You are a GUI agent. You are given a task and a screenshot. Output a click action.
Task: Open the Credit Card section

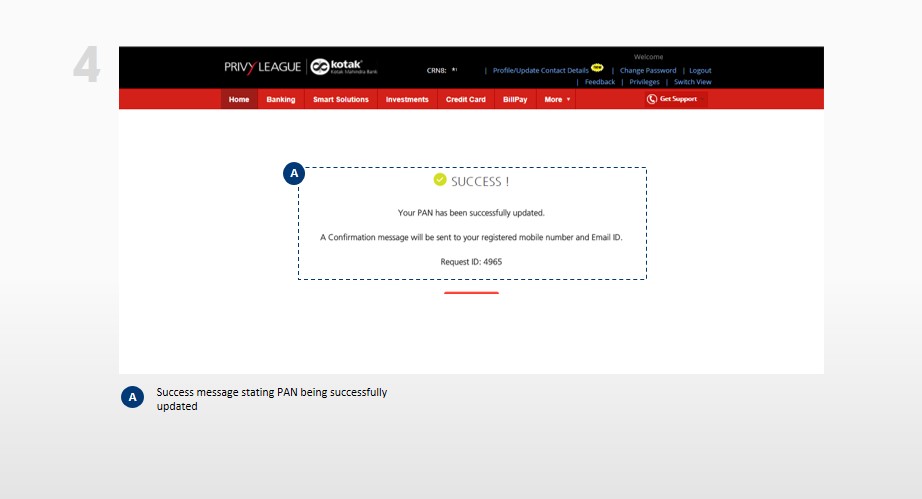click(x=465, y=99)
